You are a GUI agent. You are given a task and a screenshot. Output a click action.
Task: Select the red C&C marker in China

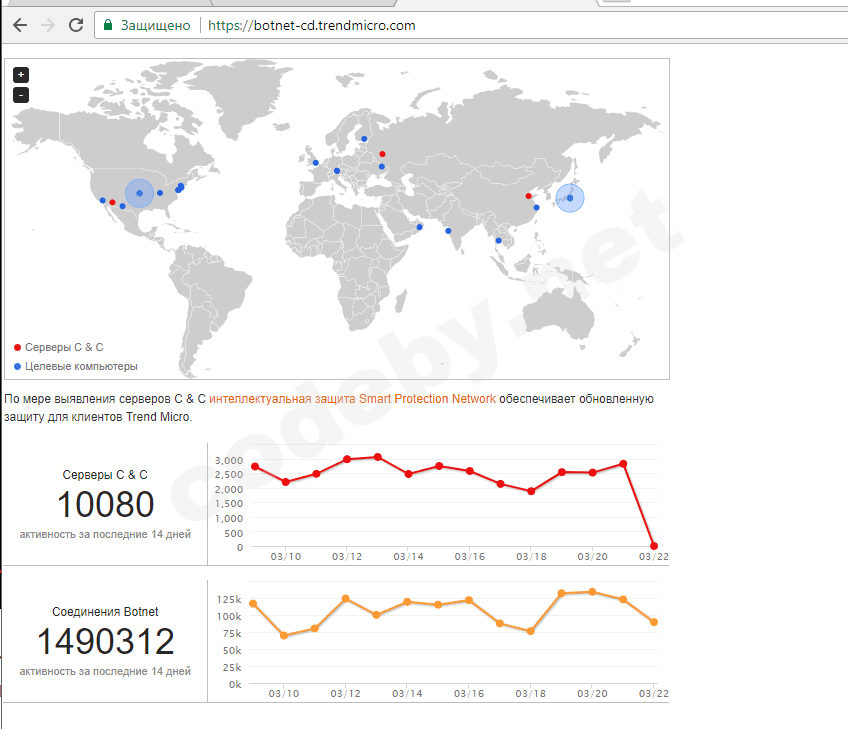pos(528,196)
